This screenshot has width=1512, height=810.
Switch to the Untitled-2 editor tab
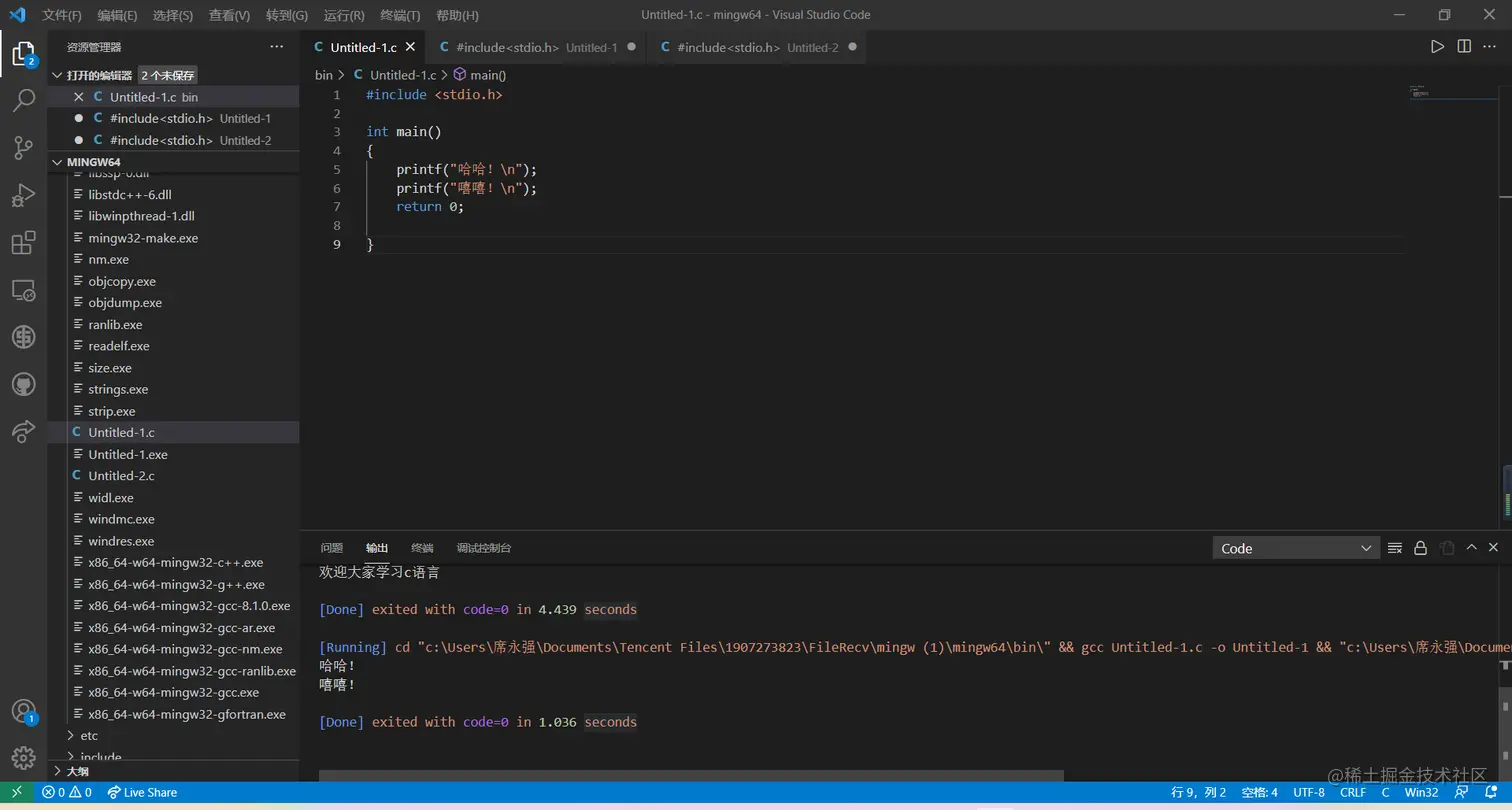(758, 47)
